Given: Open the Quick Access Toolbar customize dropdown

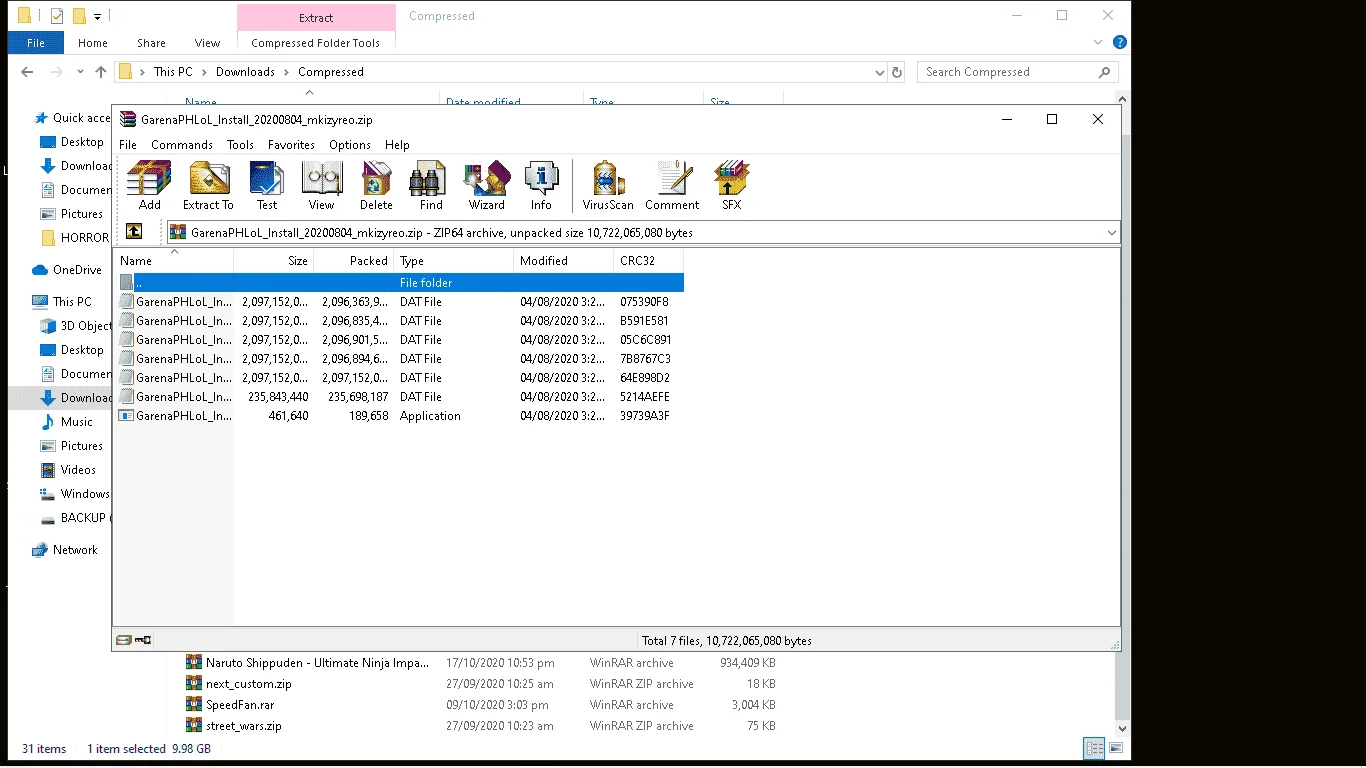Looking at the screenshot, I should pos(97,16).
